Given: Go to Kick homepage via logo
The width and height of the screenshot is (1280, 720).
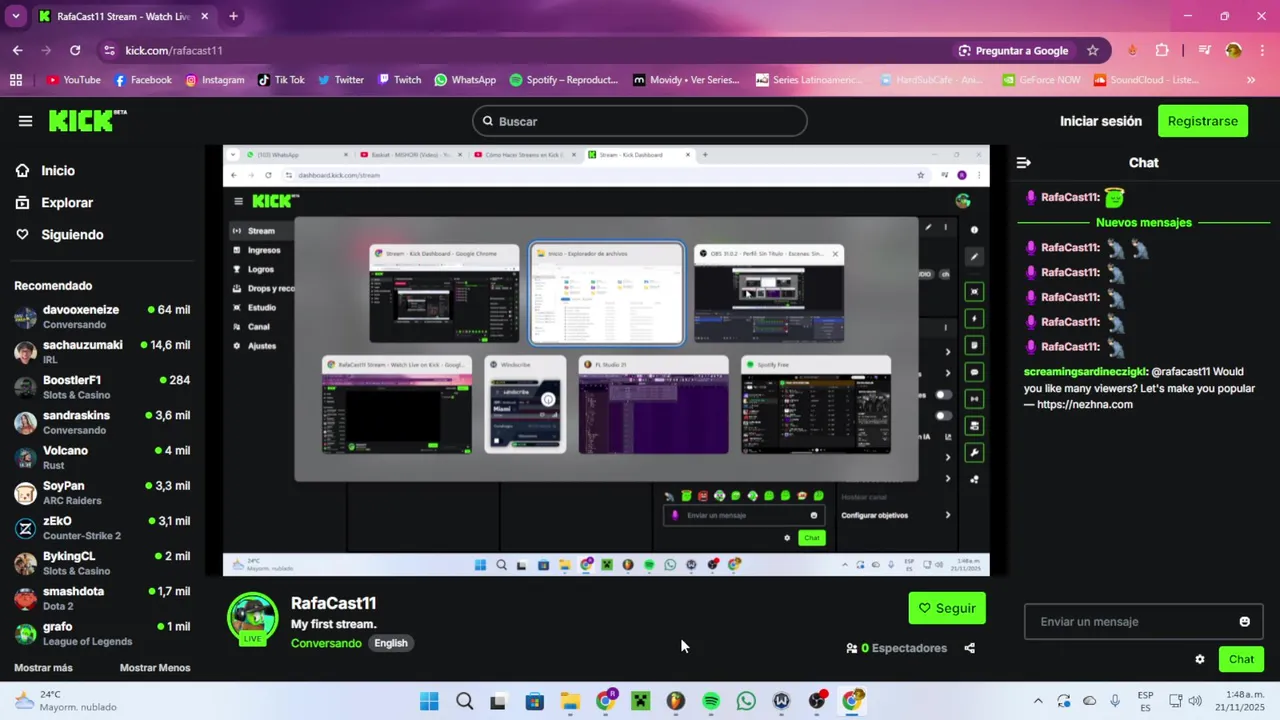Looking at the screenshot, I should pyautogui.click(x=88, y=120).
